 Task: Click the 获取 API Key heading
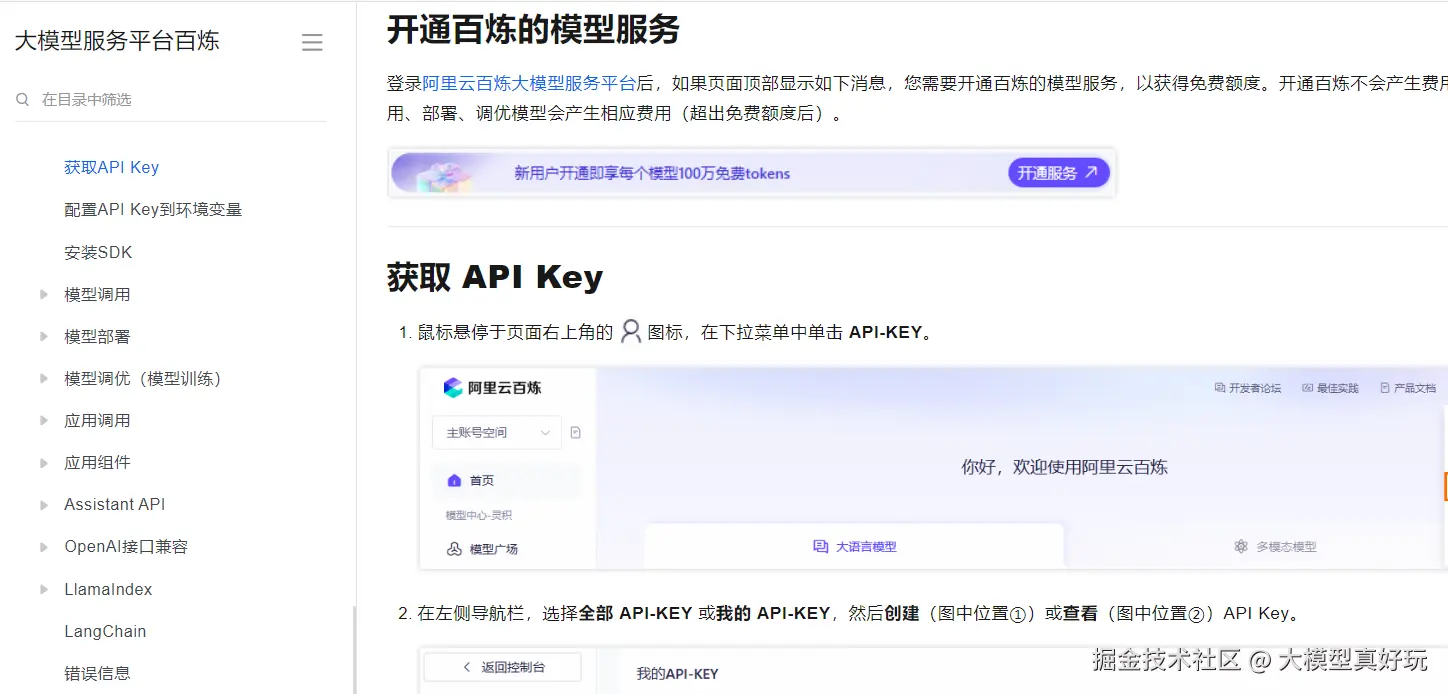495,277
